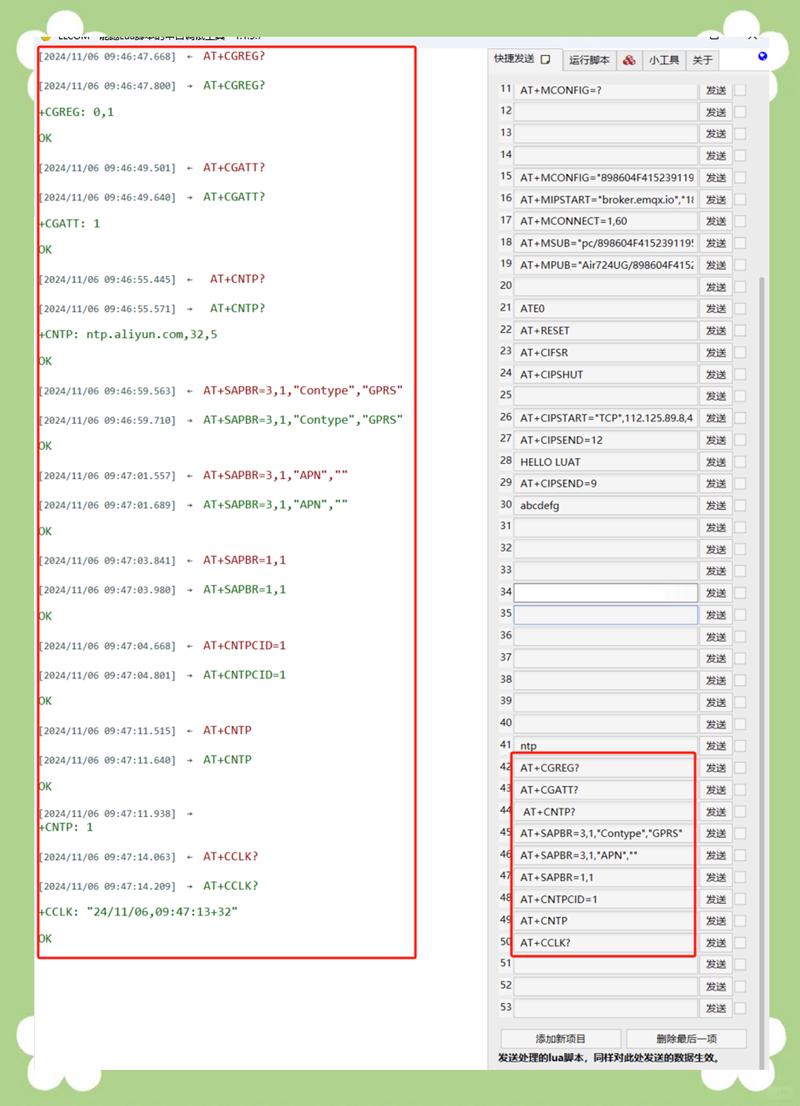Image resolution: width=800 pixels, height=1106 pixels.
Task: Send row 18 AT+MSUB command
Action: (716, 243)
